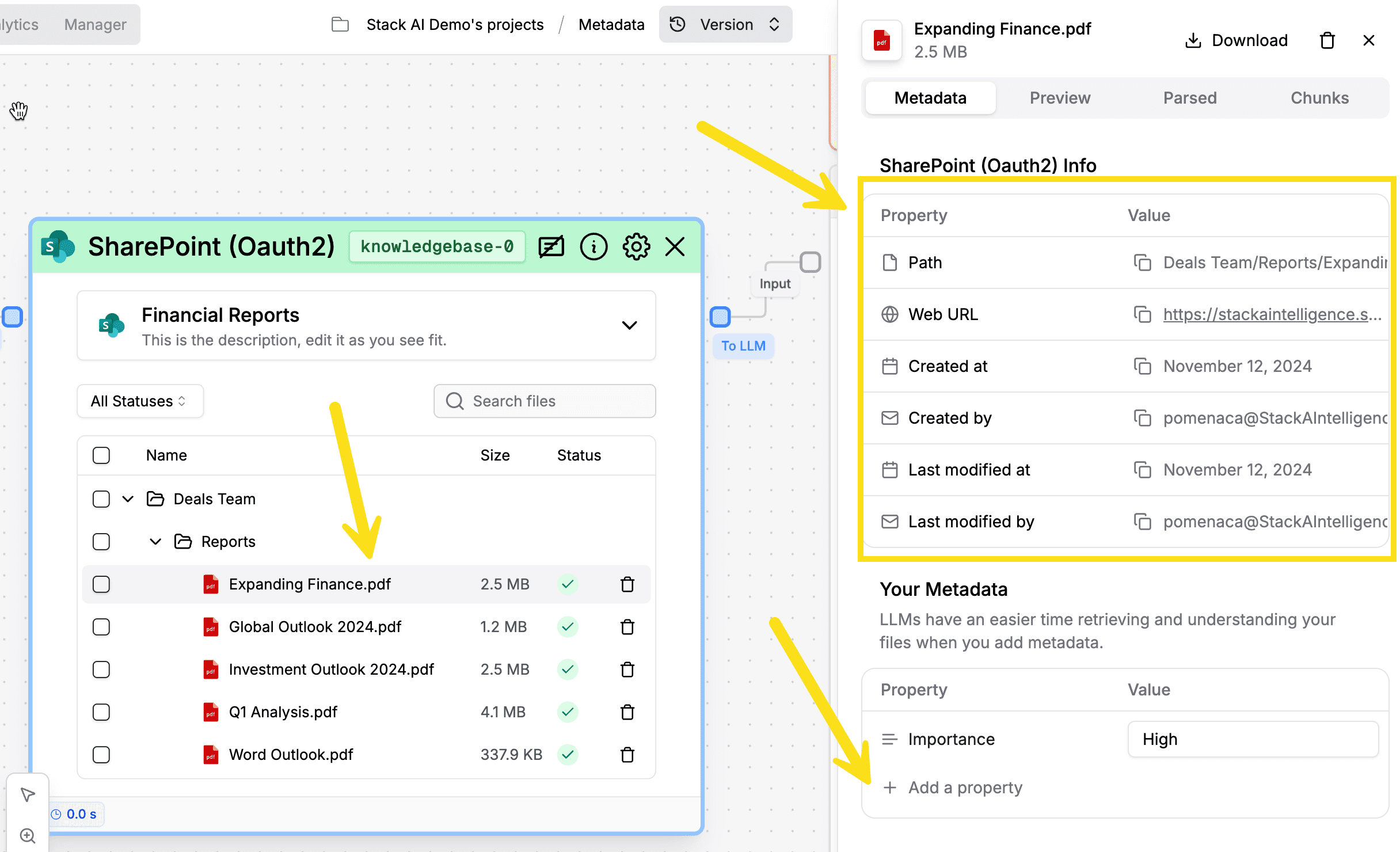Click the hand pan tool icon
1400x852 pixels.
click(x=18, y=111)
